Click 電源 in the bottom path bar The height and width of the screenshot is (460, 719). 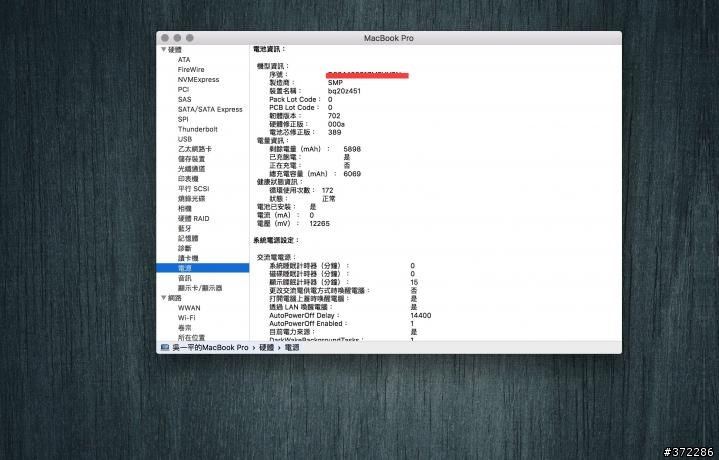click(292, 348)
